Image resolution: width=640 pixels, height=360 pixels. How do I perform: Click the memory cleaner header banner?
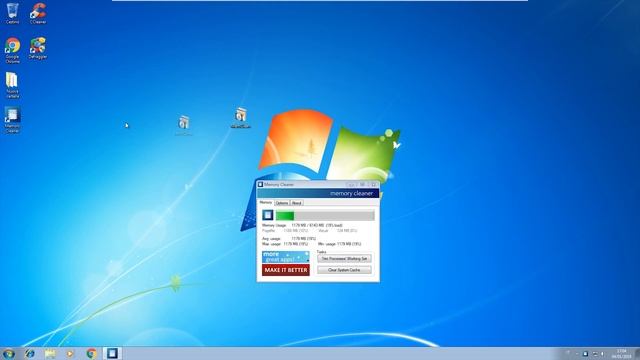(318, 193)
